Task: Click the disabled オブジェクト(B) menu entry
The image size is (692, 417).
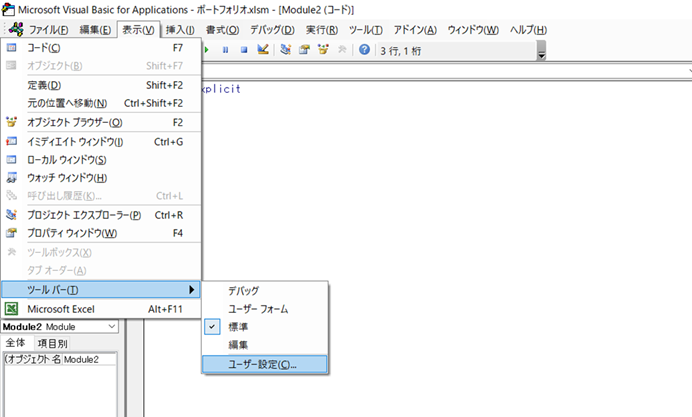Action: [101, 66]
